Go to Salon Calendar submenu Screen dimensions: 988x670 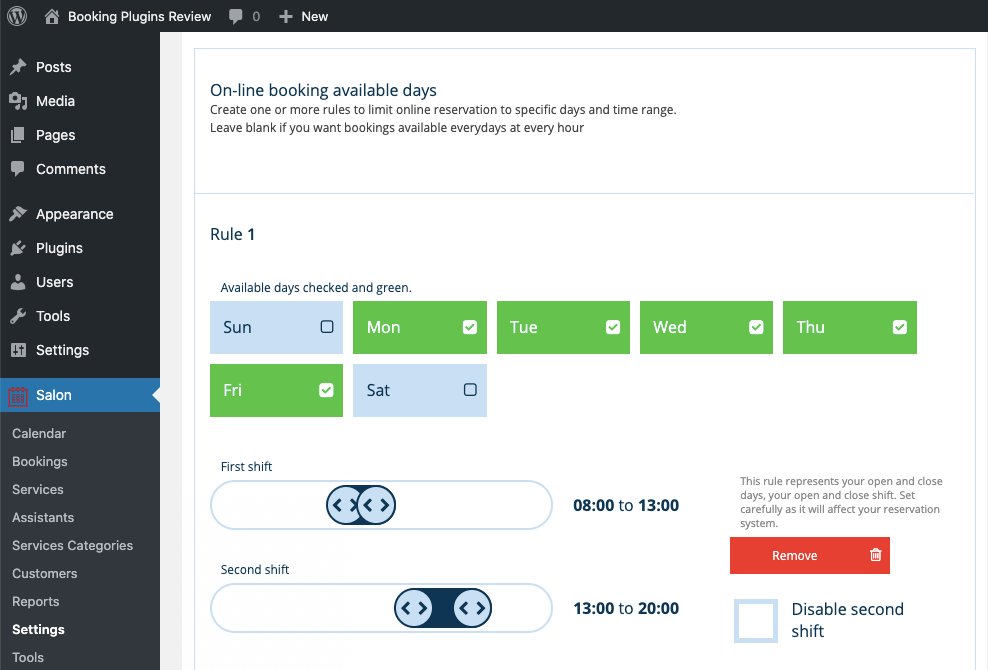39,433
